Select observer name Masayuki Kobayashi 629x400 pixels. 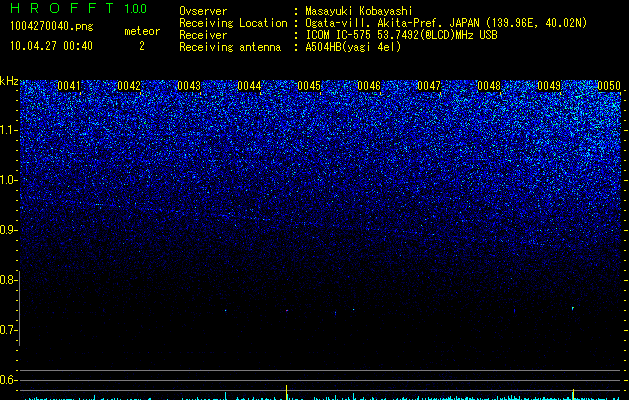coord(359,11)
